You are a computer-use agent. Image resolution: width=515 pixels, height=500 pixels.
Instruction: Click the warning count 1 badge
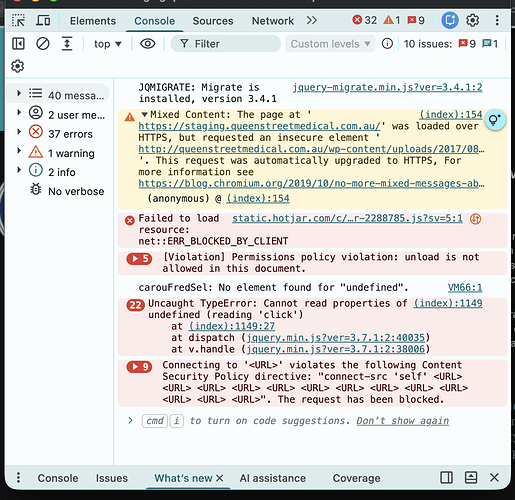pos(392,20)
